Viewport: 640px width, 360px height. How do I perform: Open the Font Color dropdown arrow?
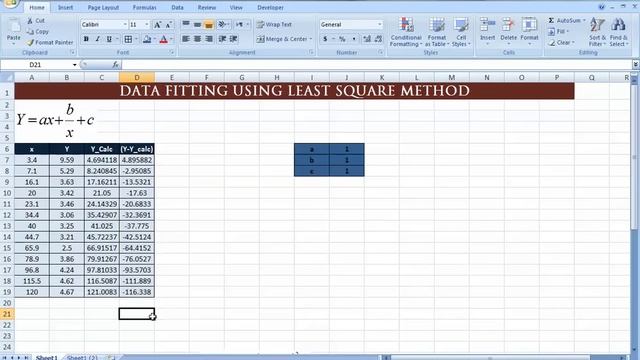tap(171, 39)
